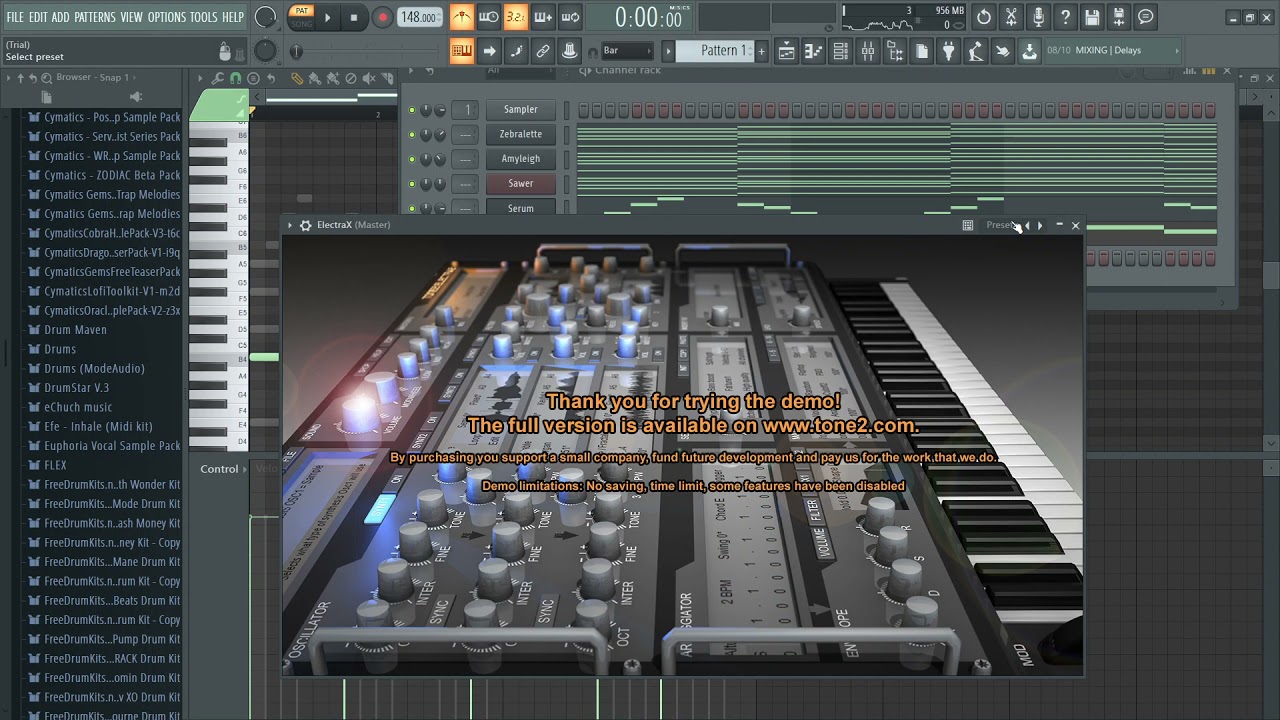Open touch controller hand icon
1280x720 pixels.
1002,51
